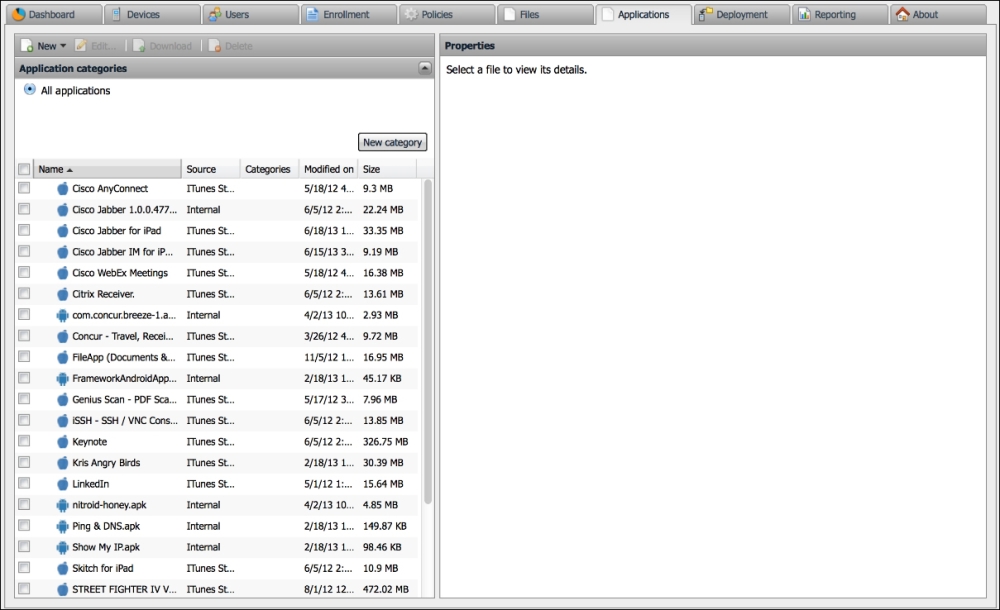The height and width of the screenshot is (610, 1000).
Task: Select the Cisco Jabber IM for iP... row name
Action: [122, 252]
